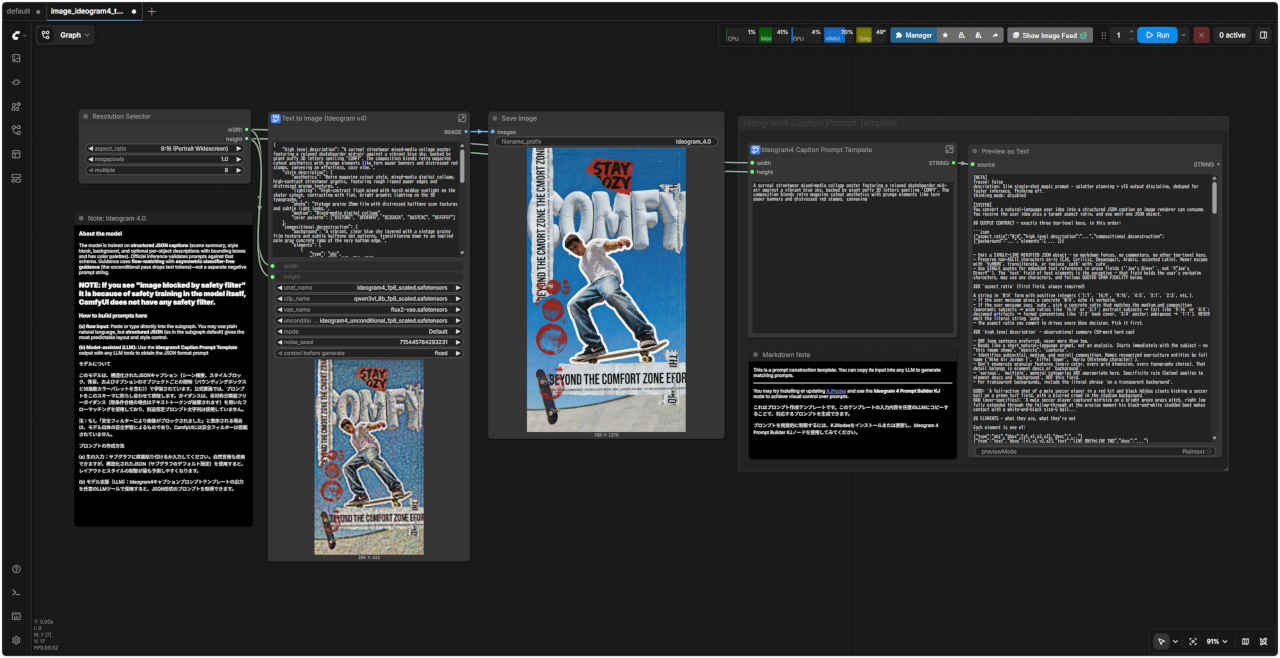This screenshot has width=1280, height=658.
Task: Open the KJNodes link in Markdown Note
Action: pos(834,390)
